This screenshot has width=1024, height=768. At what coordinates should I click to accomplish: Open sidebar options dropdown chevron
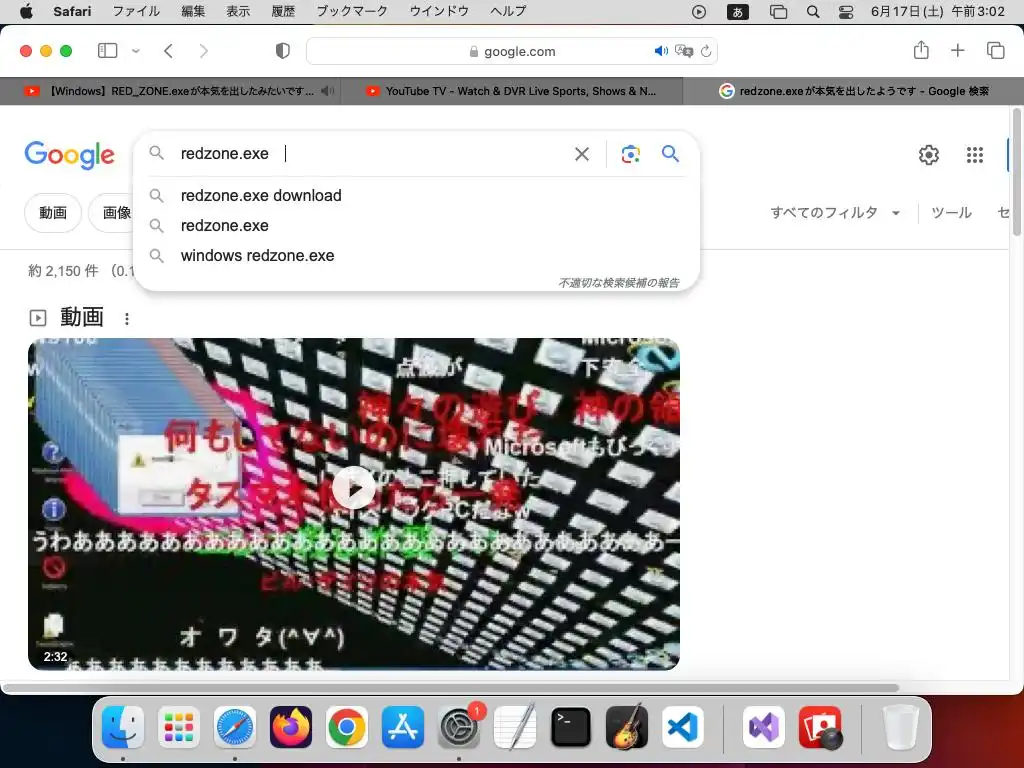[x=136, y=50]
